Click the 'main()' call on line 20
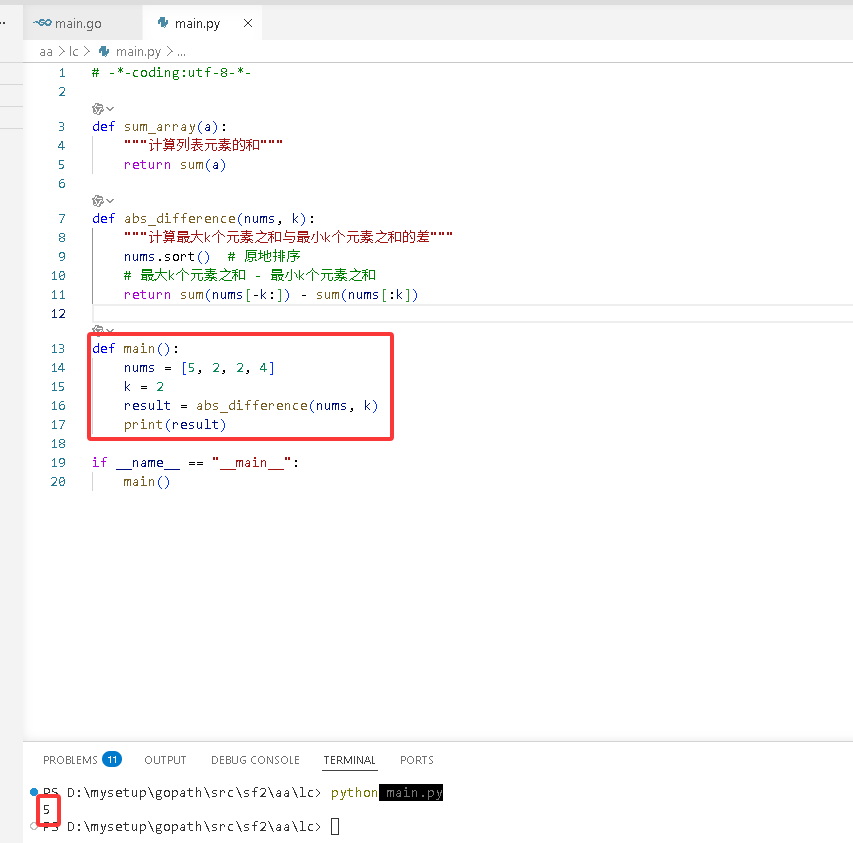Screen dimensions: 853x843 [147, 482]
